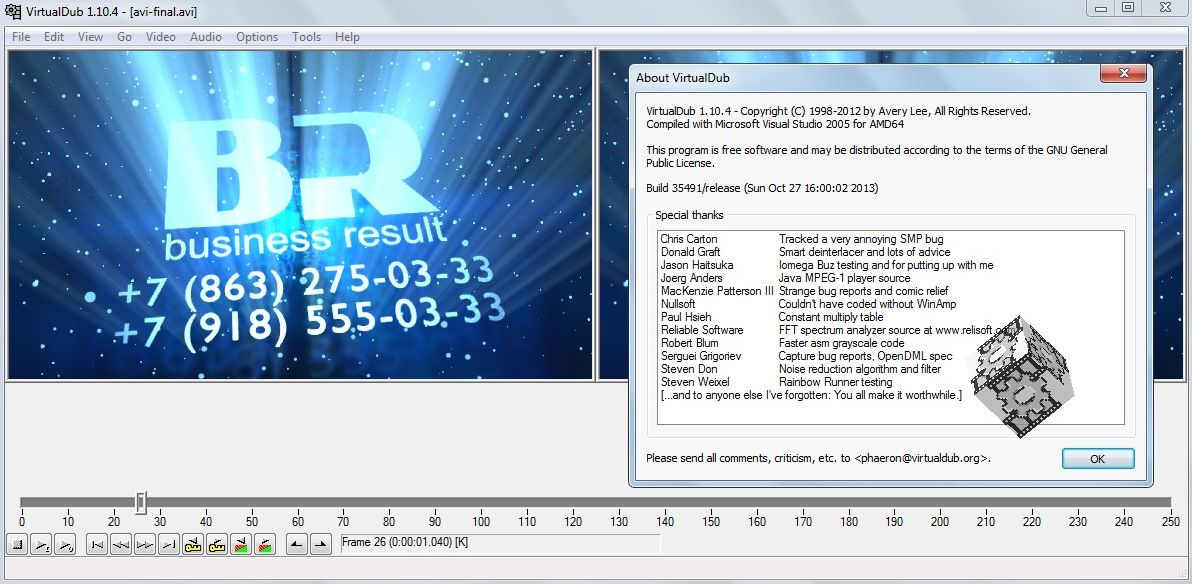
Task: Open the Tools menu
Action: pos(306,36)
